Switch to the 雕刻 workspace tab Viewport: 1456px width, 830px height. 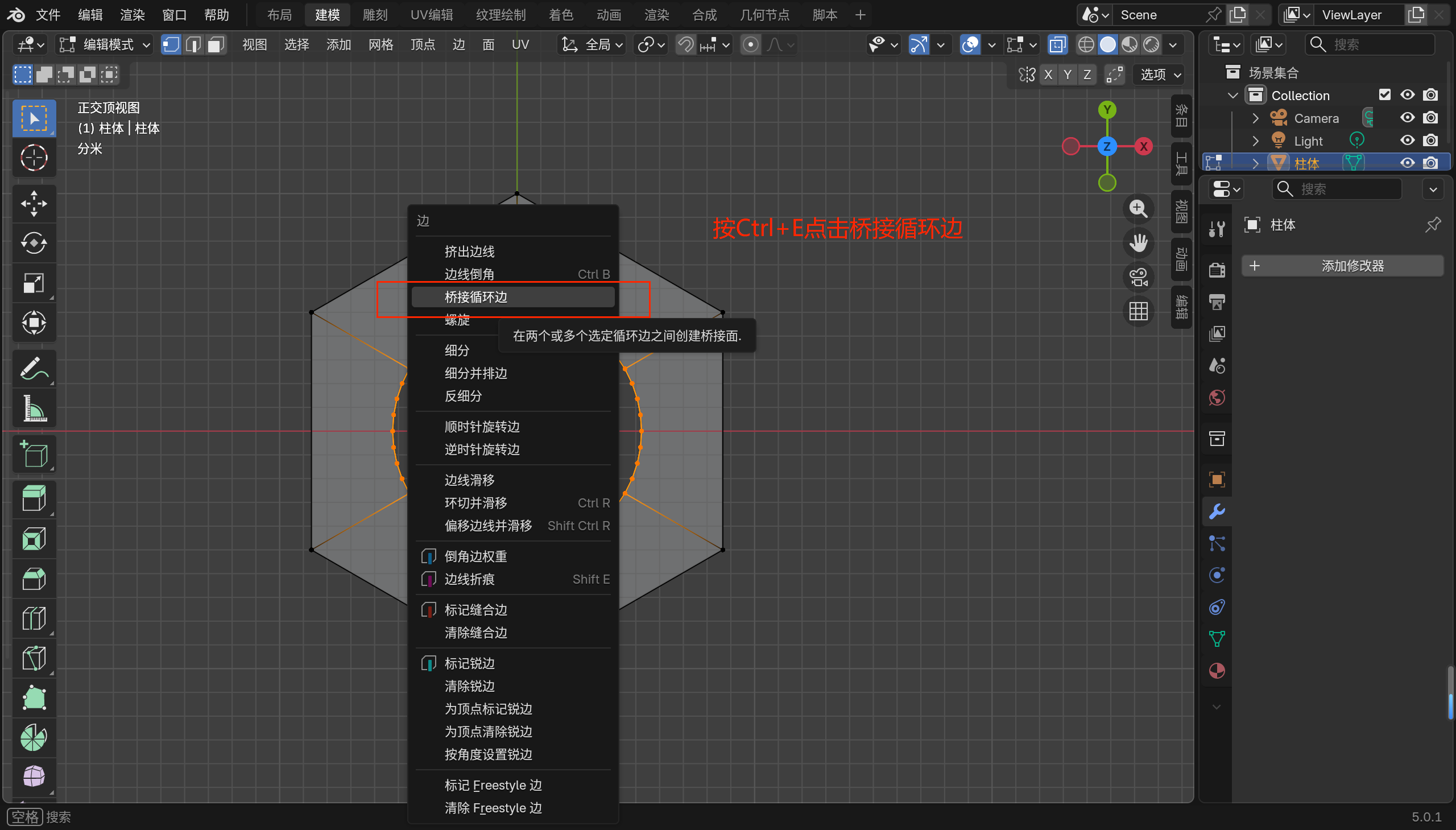pos(374,15)
